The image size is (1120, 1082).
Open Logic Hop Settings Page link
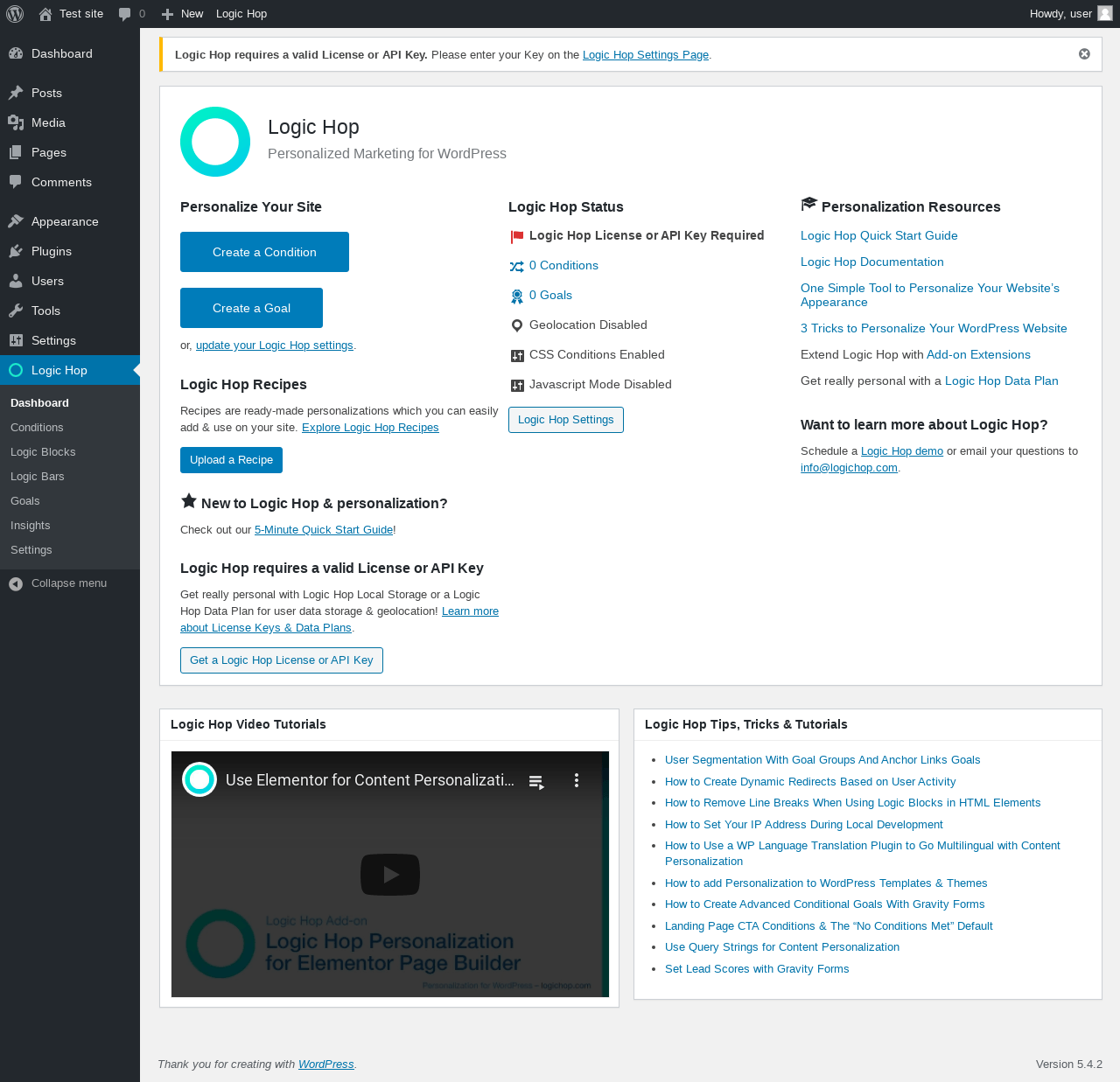646,54
